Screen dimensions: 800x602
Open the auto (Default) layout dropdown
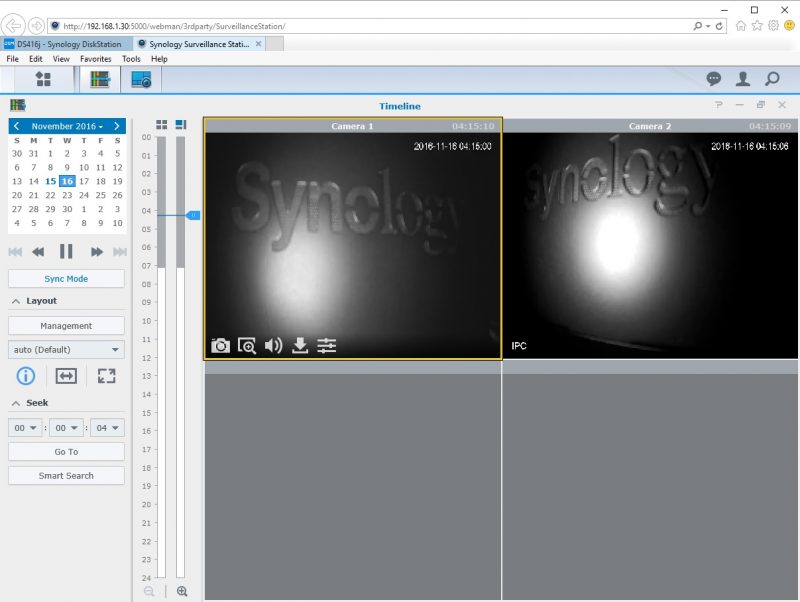[x=66, y=350]
